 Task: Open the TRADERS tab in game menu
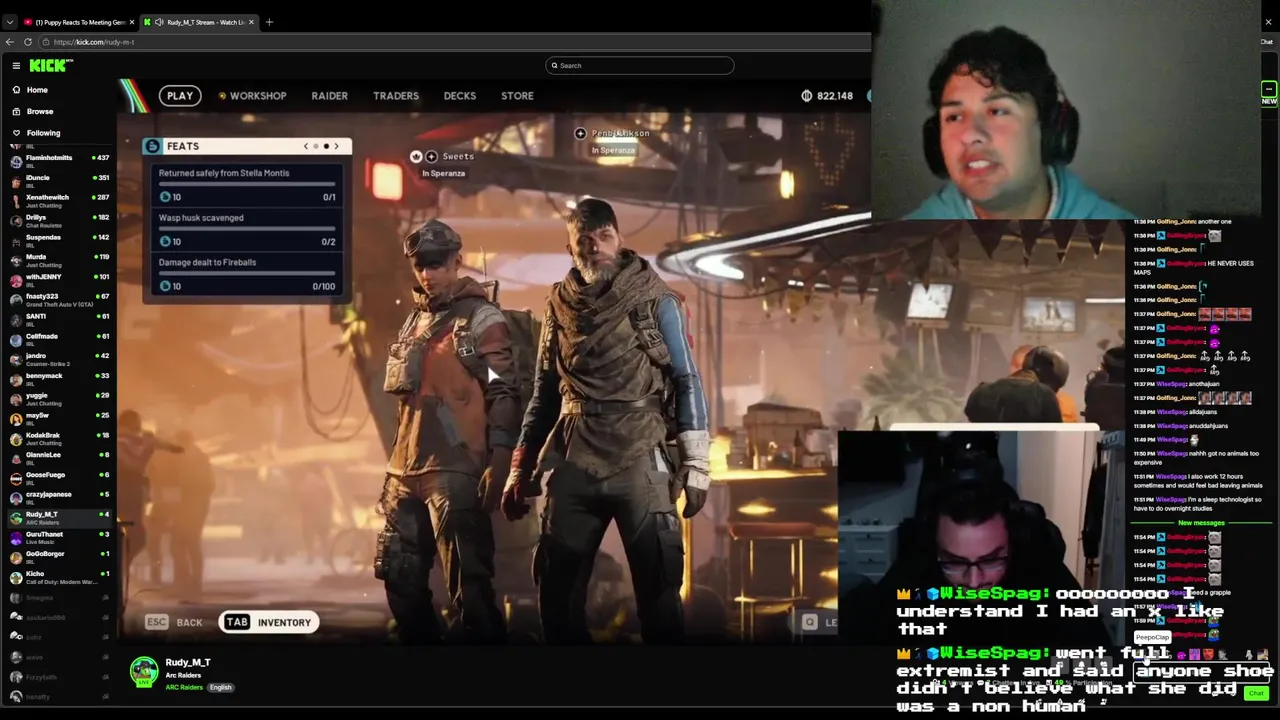[x=396, y=96]
